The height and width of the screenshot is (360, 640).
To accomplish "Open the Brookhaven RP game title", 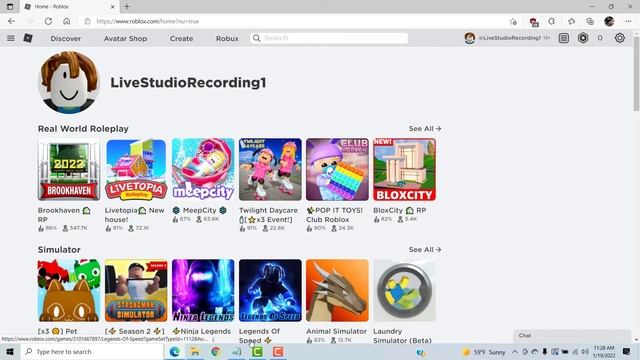I will click(64, 215).
